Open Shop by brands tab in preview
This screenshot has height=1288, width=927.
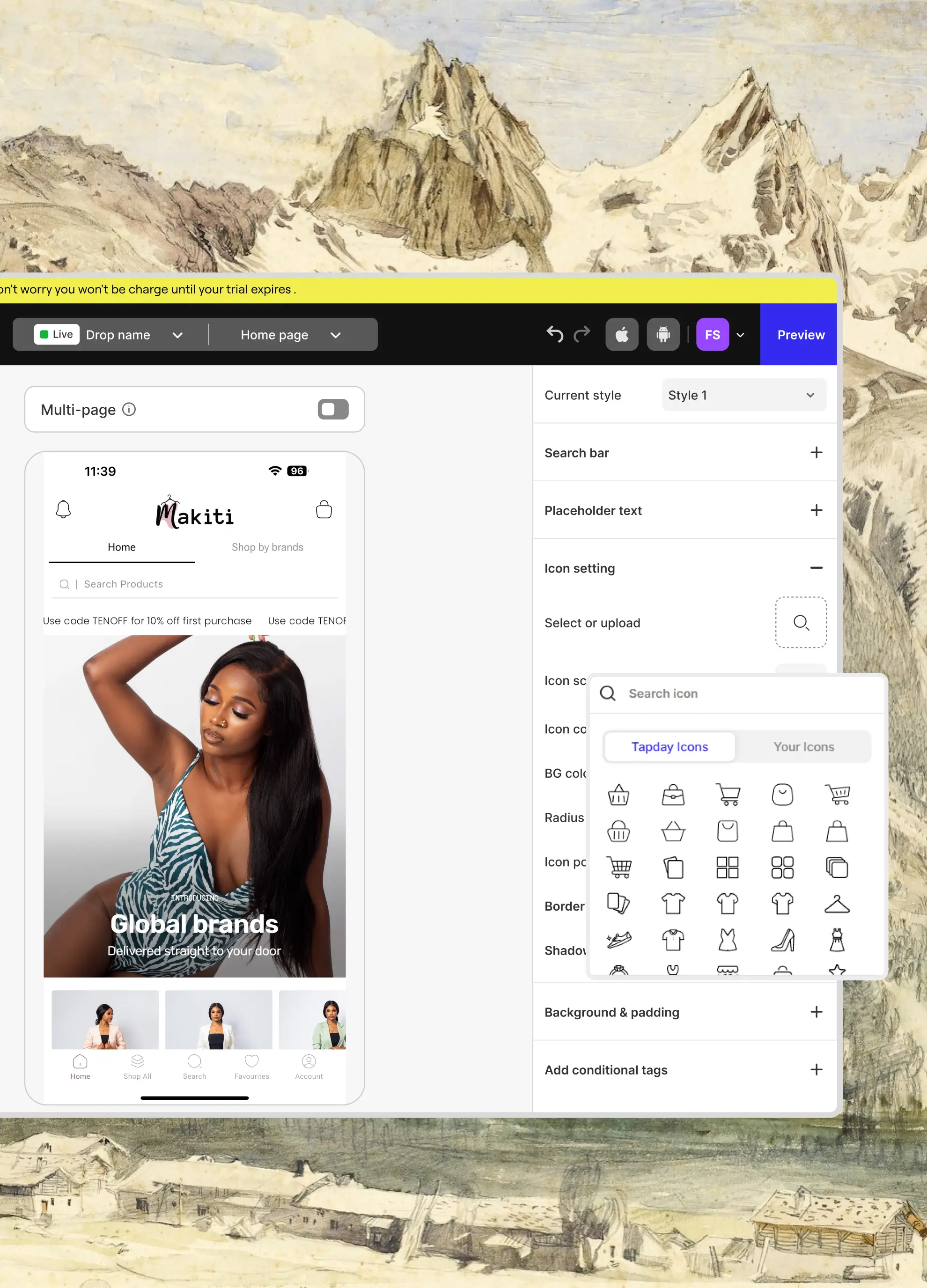267,547
